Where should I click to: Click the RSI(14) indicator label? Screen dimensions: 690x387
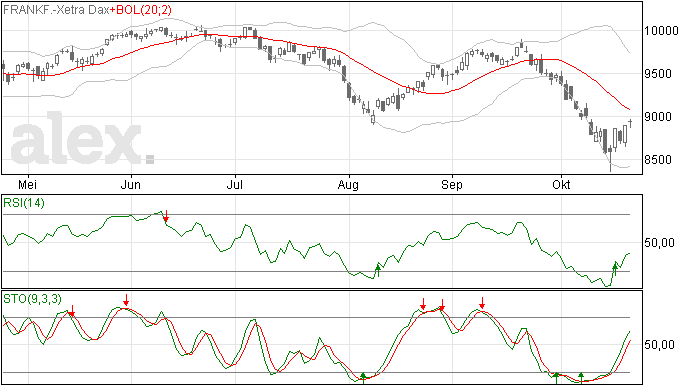coord(24,203)
